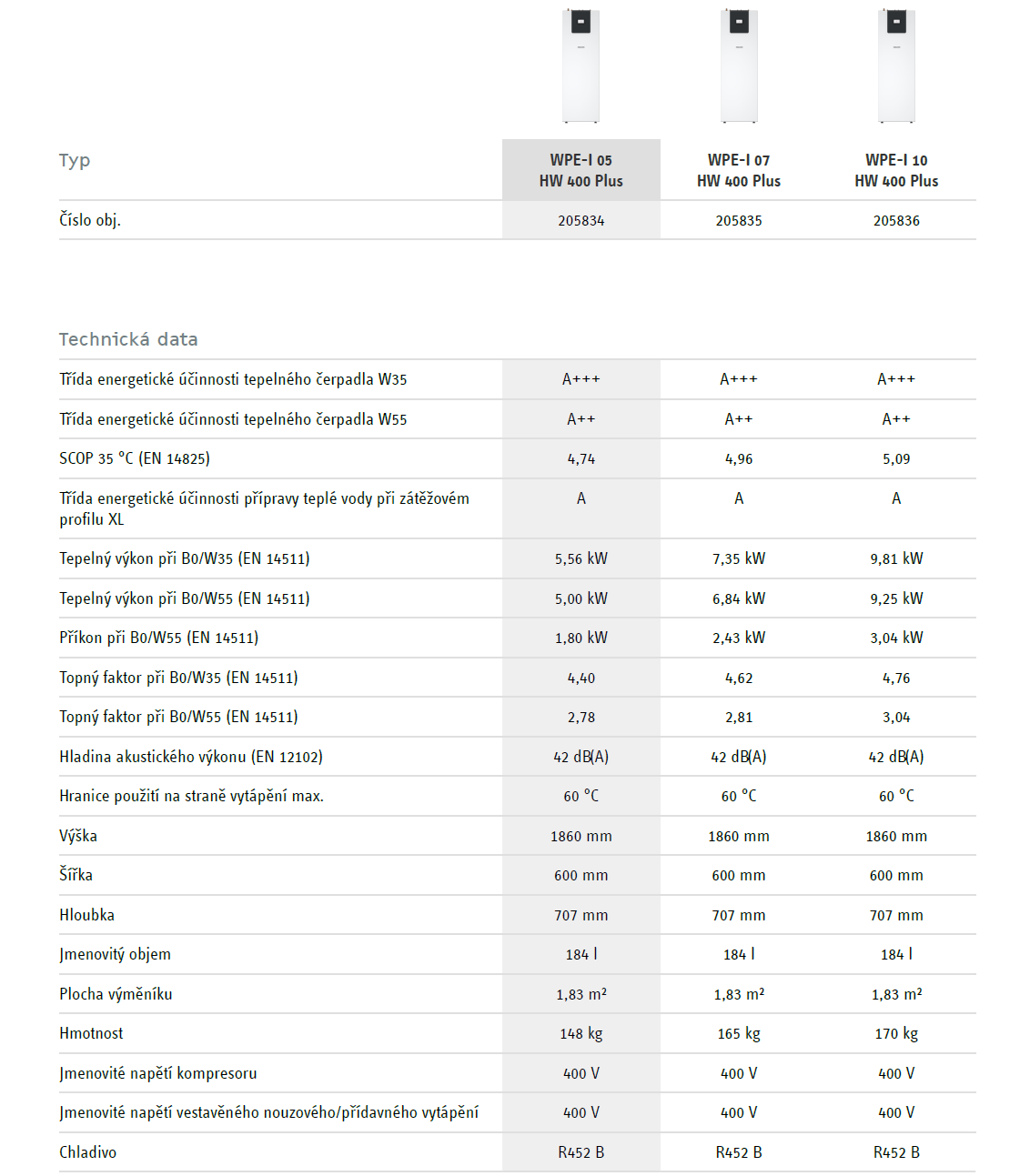The height and width of the screenshot is (1176, 1030).
Task: Click the Technická data section heading
Action: [128, 339]
